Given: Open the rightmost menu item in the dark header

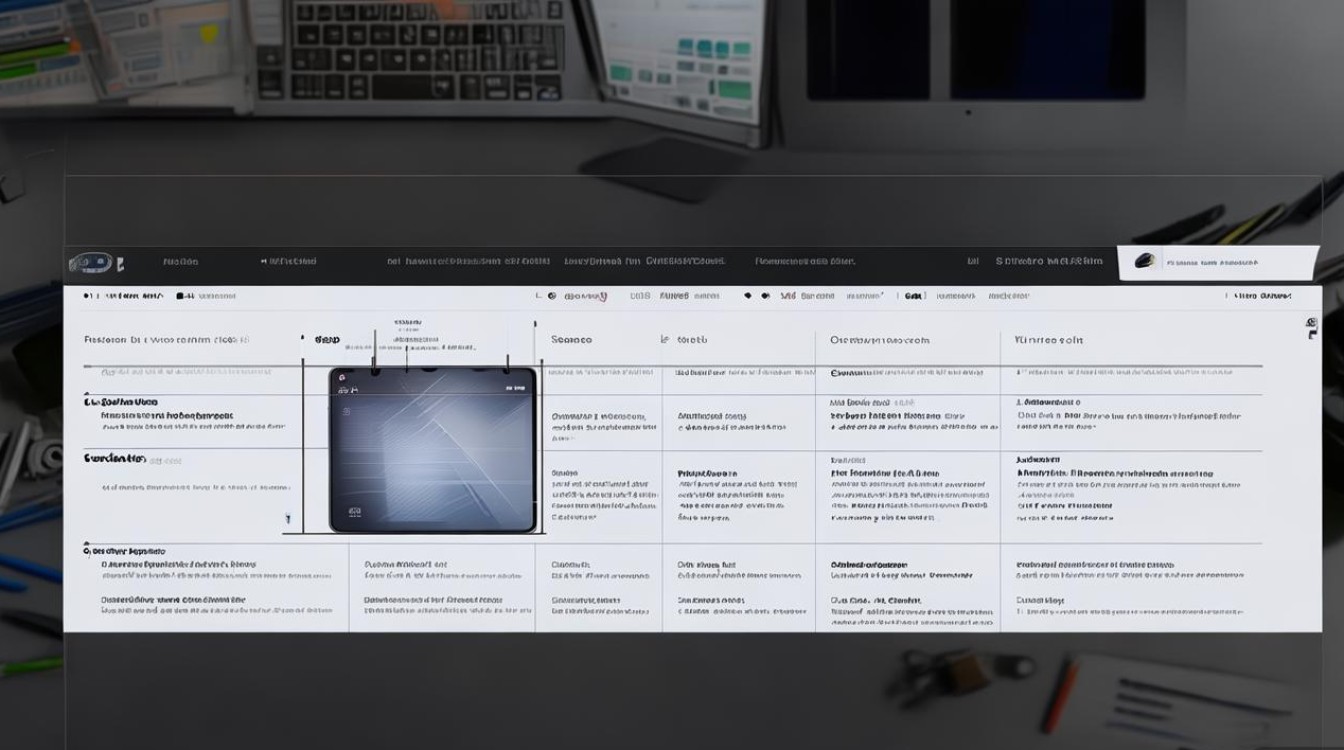Looking at the screenshot, I should point(1049,261).
